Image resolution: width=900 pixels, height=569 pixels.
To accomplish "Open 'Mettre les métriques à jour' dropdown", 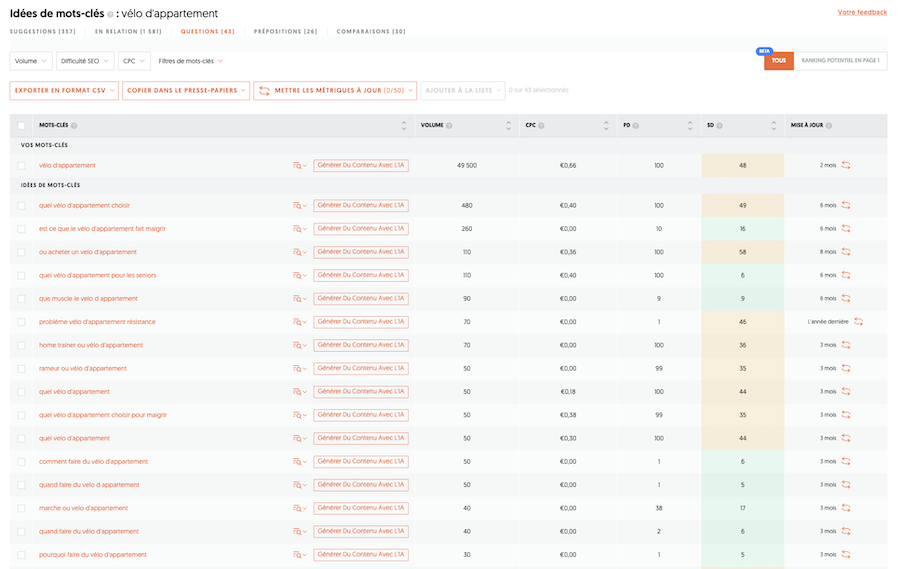I will click(335, 91).
